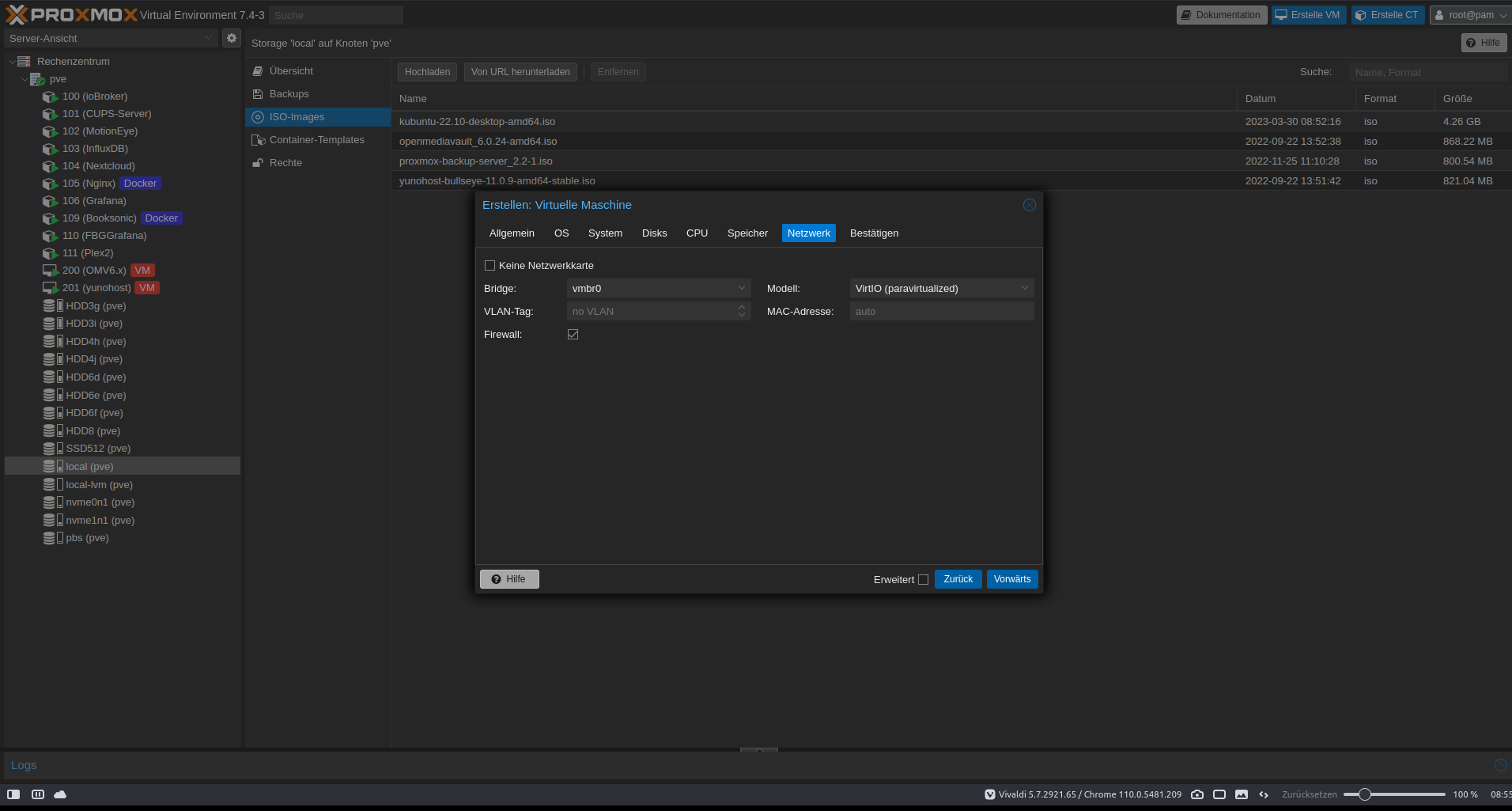This screenshot has height=811, width=1512.
Task: Toggle images icon in Vivaldi status bar
Action: click(1242, 794)
